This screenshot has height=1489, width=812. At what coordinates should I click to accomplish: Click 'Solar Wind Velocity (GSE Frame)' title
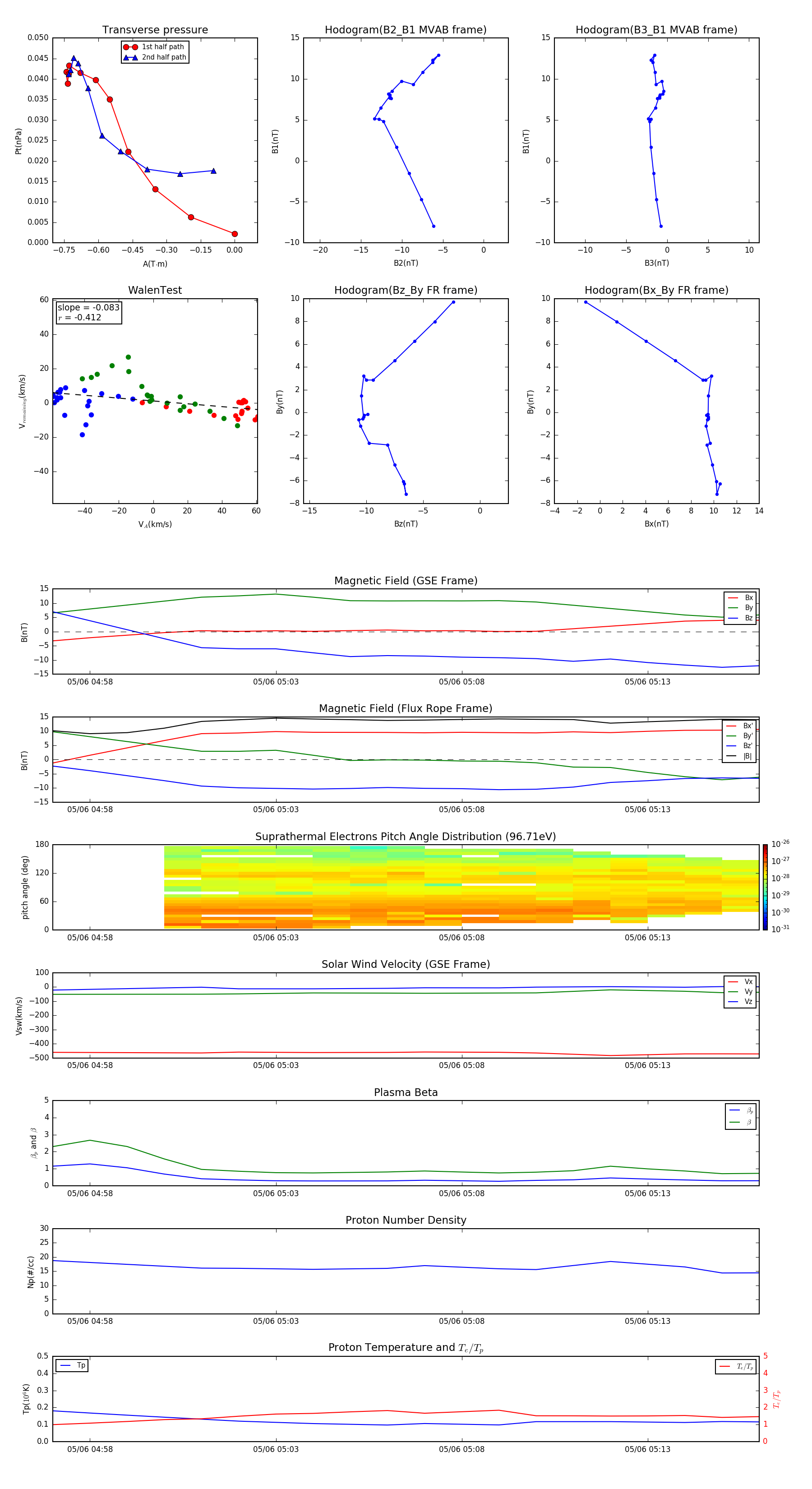[x=406, y=965]
